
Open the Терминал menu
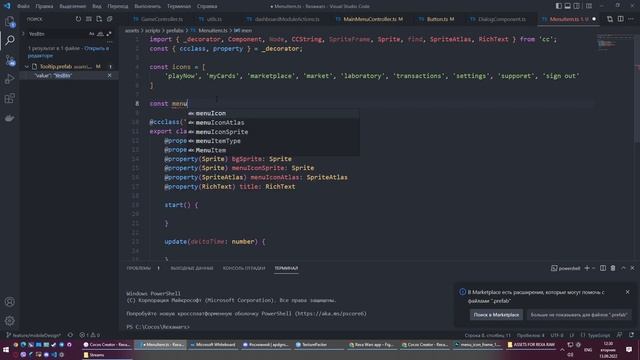[x=179, y=6]
